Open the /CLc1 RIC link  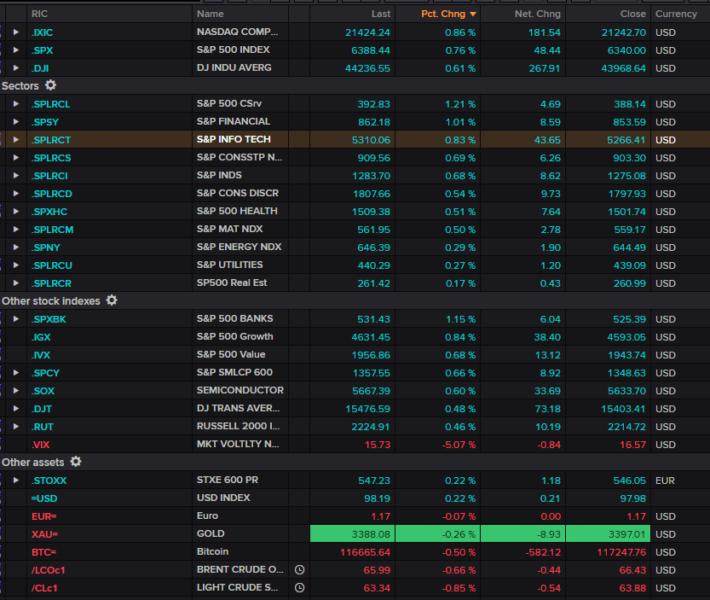click(44, 588)
